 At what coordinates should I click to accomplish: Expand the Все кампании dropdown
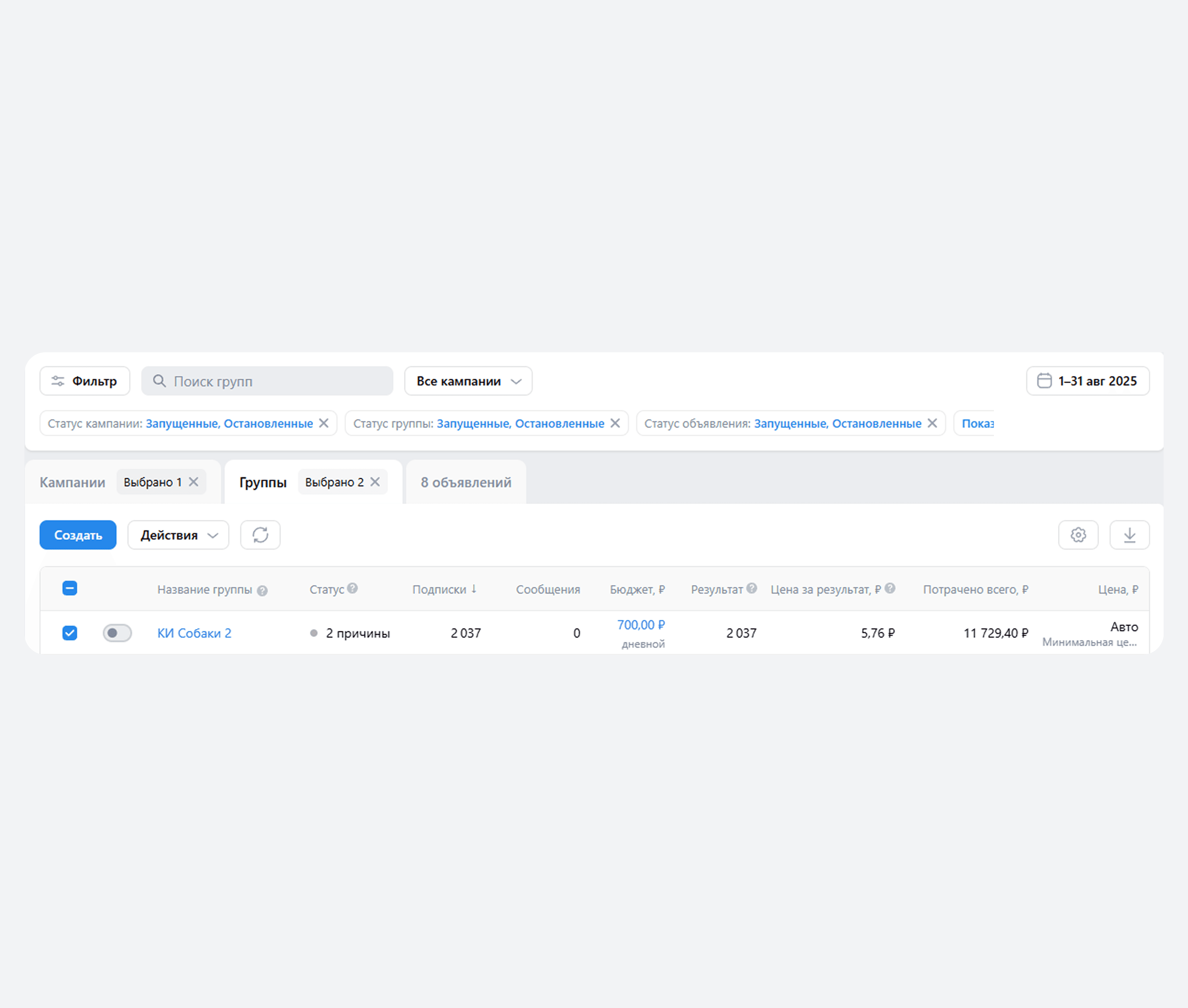click(468, 381)
